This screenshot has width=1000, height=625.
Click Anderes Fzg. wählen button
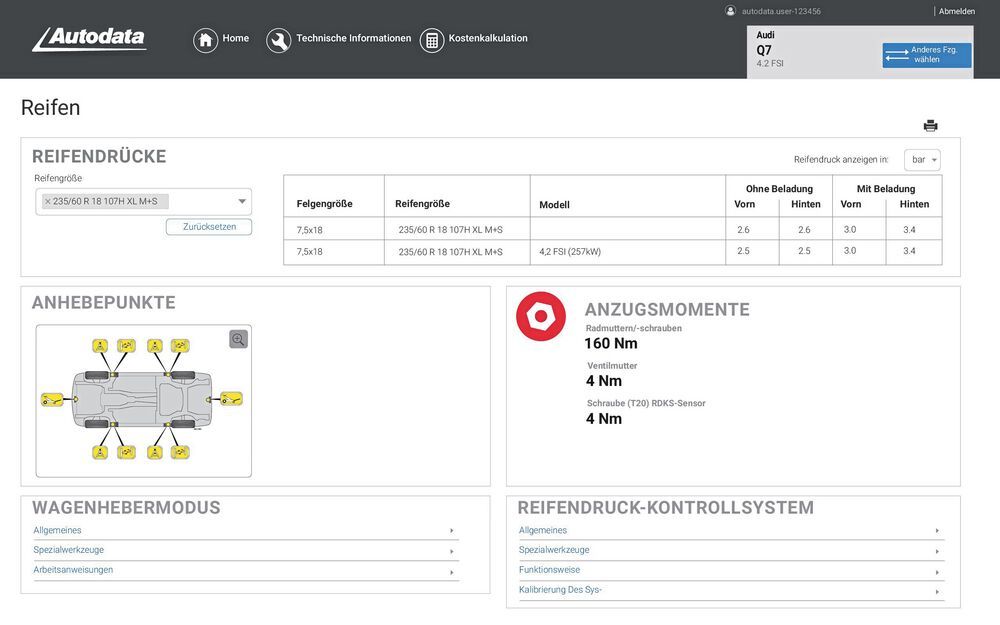click(x=927, y=55)
